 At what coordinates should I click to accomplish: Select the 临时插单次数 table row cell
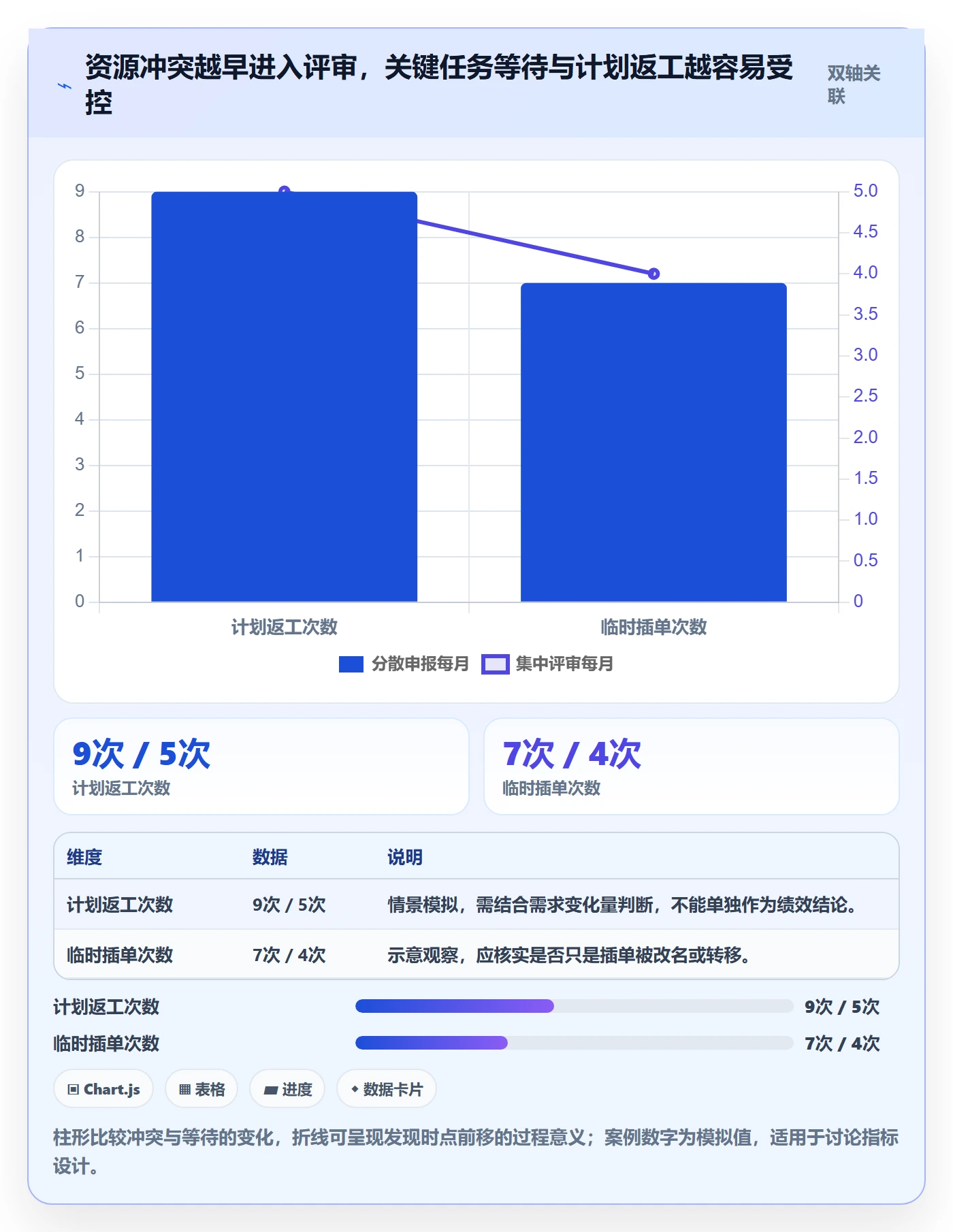click(120, 955)
